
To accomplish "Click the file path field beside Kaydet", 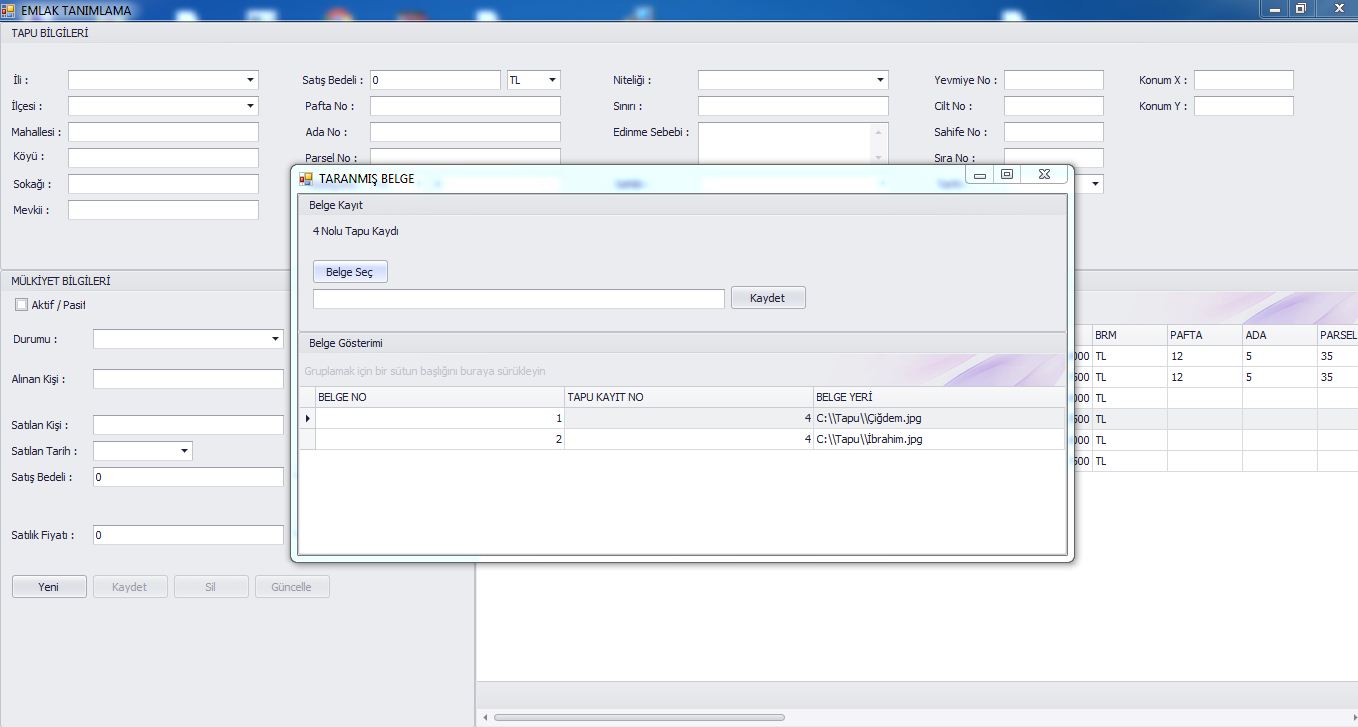I will [518, 299].
